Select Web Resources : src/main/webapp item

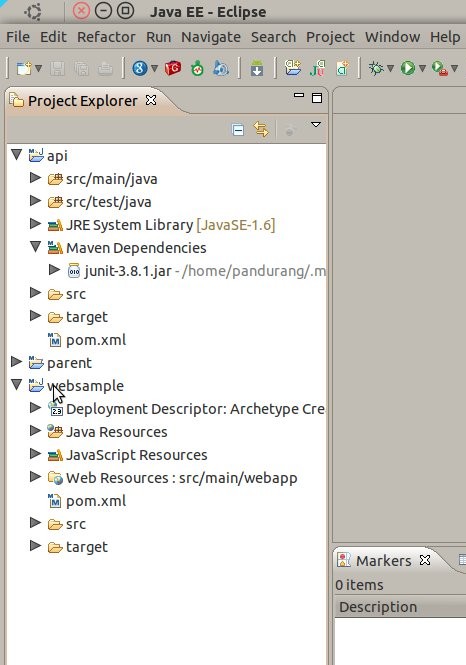click(181, 478)
